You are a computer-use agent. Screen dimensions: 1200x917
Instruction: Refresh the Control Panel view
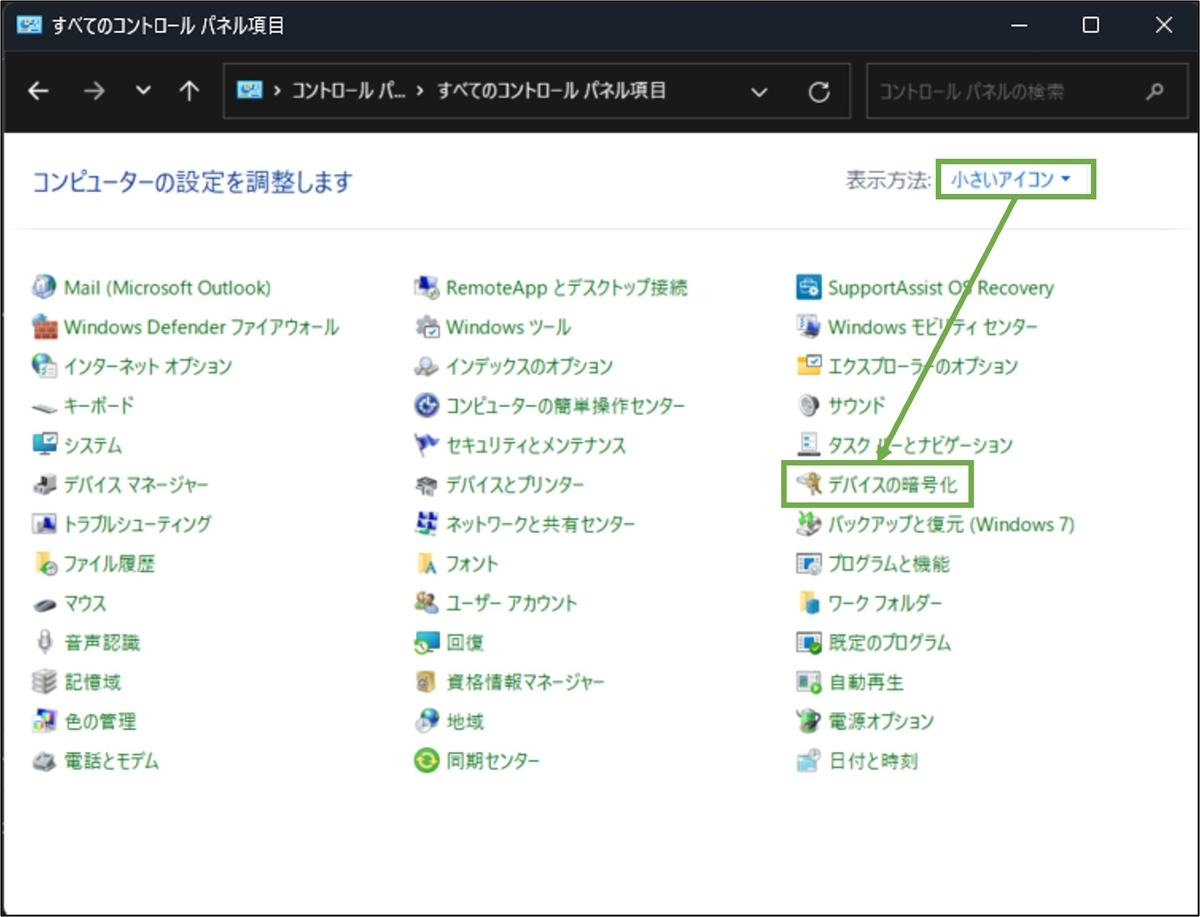pos(819,92)
